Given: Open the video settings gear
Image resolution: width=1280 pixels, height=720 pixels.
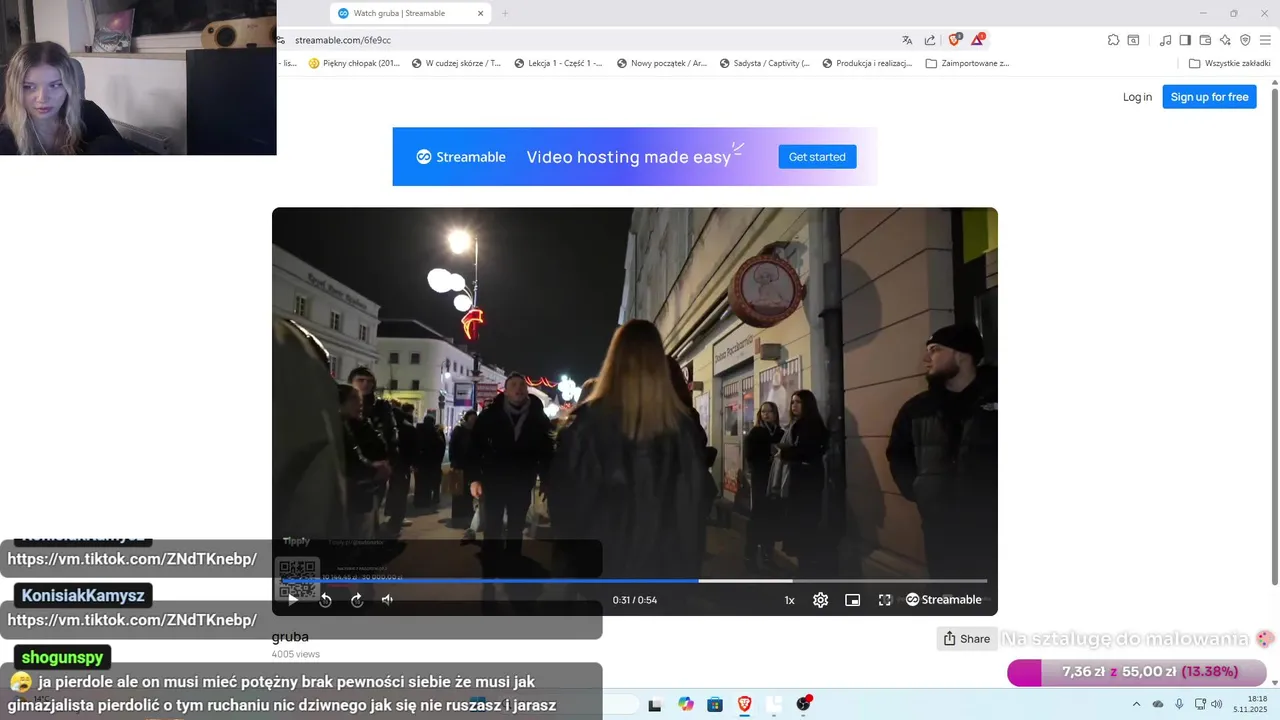Looking at the screenshot, I should 820,600.
